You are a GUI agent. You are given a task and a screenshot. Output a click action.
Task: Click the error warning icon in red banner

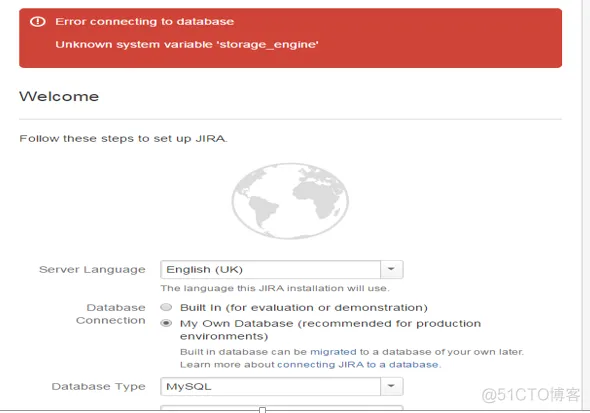pyautogui.click(x=38, y=21)
